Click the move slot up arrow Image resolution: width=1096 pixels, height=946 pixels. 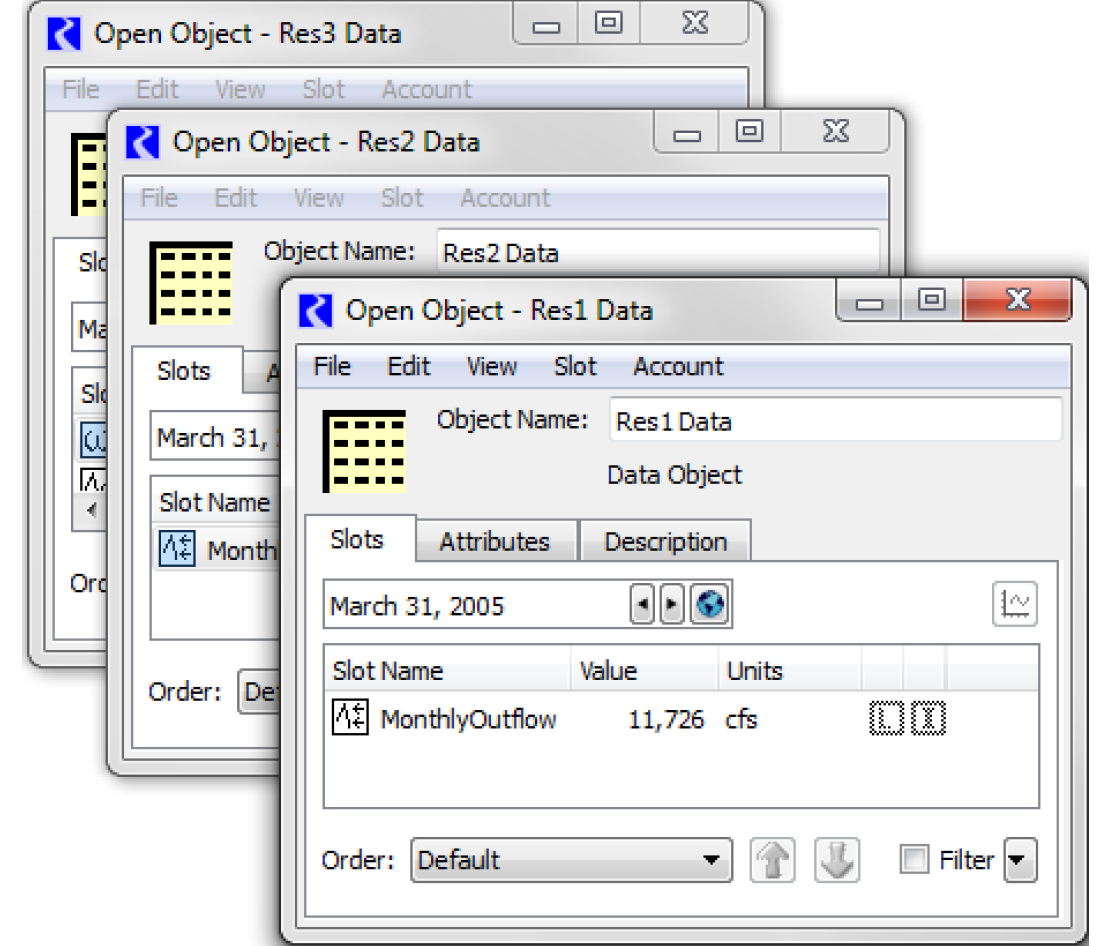(x=772, y=860)
